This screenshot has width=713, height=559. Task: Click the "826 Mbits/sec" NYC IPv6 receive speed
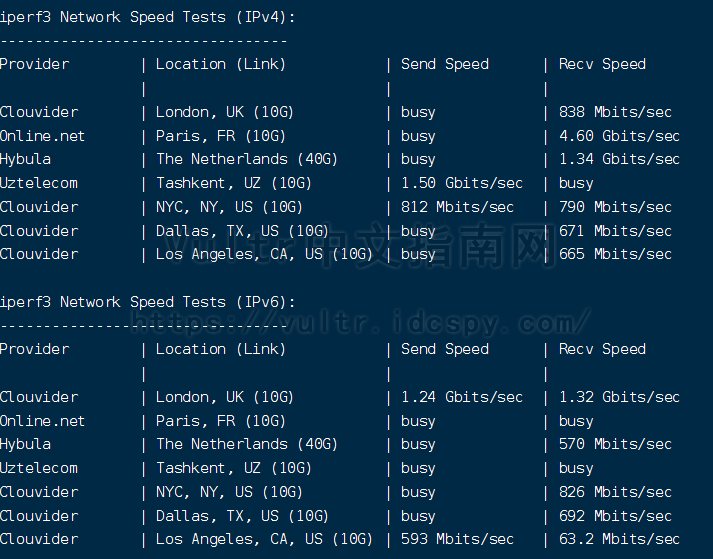tap(615, 492)
